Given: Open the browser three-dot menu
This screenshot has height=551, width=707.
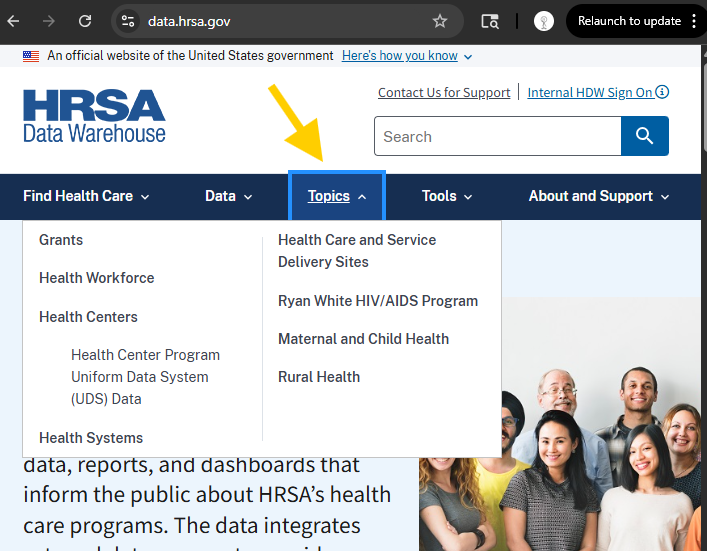Looking at the screenshot, I should (x=694, y=21).
